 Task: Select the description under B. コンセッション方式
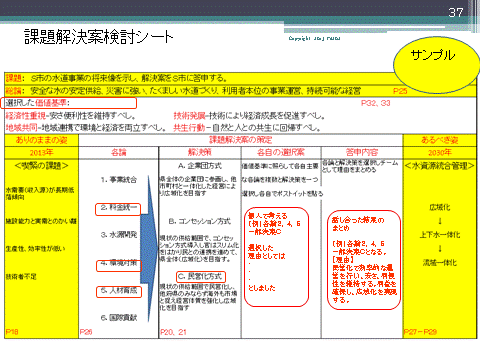tap(199, 248)
